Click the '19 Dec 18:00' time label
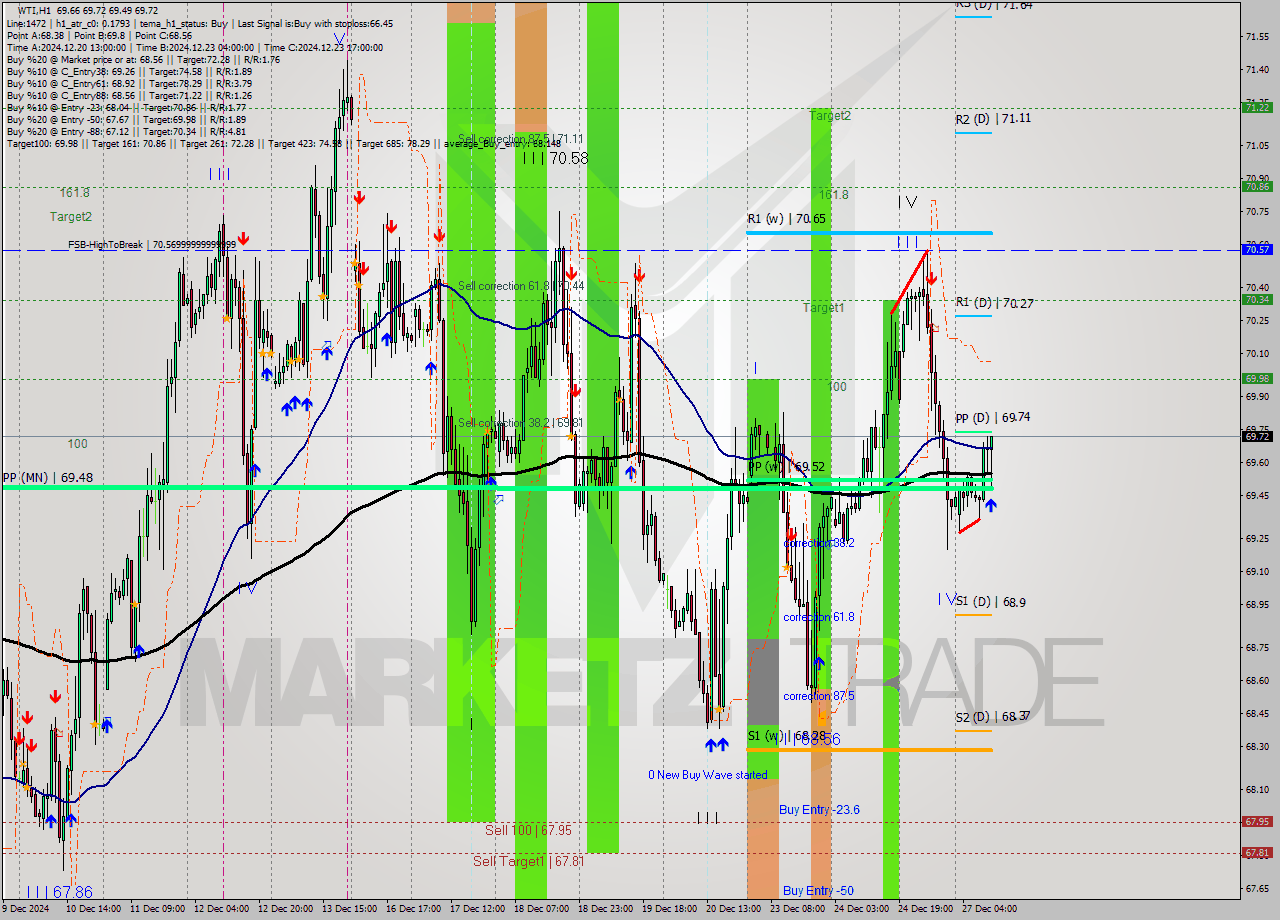This screenshot has height=920, width=1280. (x=668, y=909)
